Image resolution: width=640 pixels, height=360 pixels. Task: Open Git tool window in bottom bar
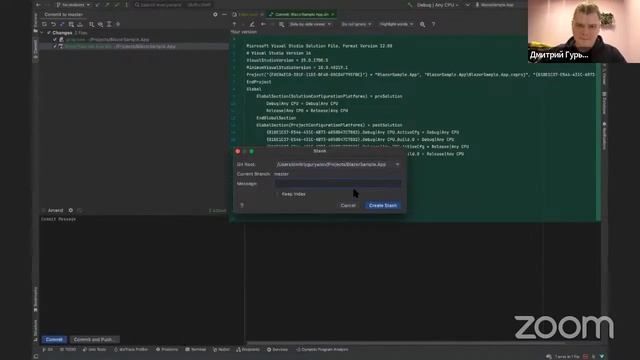click(x=47, y=350)
